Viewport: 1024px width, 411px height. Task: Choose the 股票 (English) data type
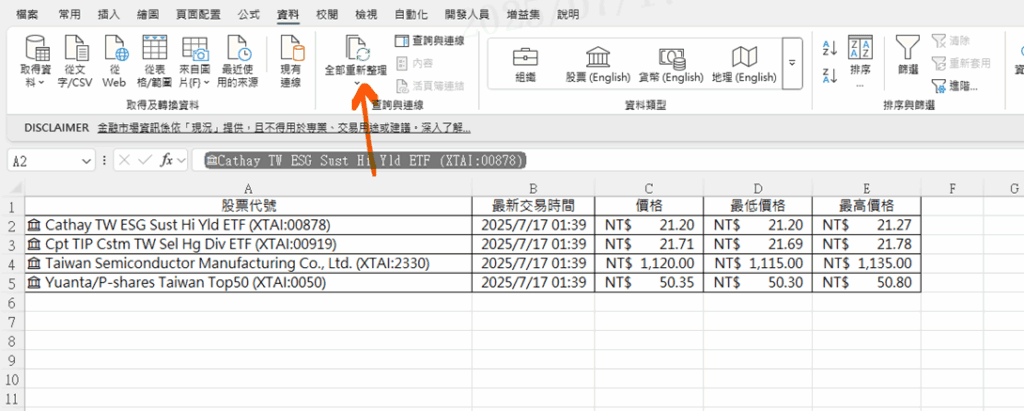pos(598,64)
